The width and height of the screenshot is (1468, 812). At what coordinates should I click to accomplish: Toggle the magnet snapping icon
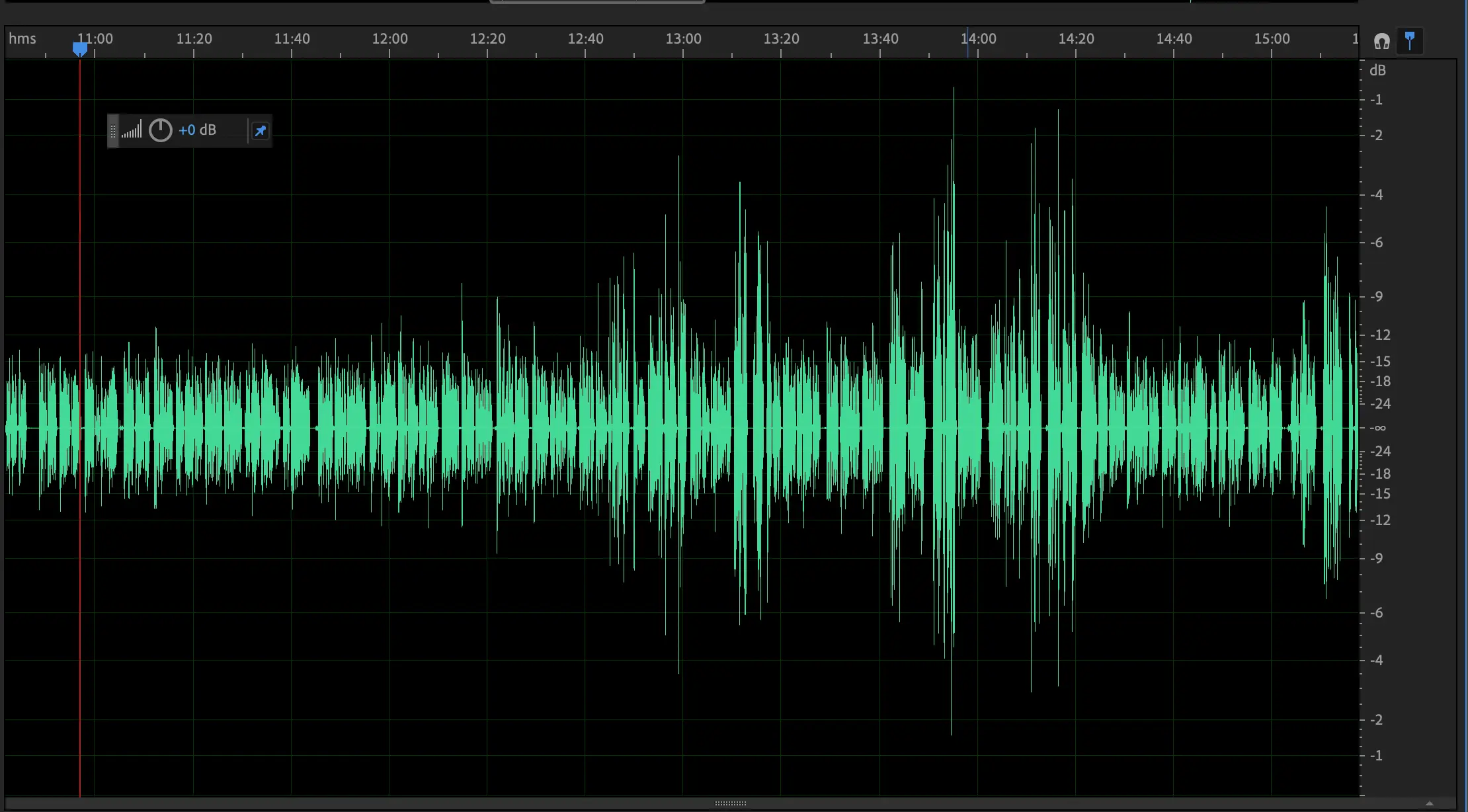[x=1381, y=42]
